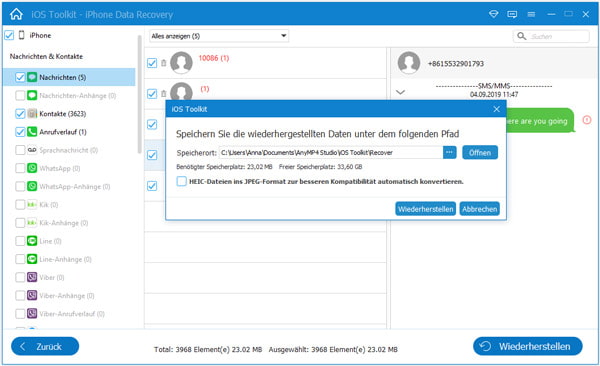
Task: Click the avatar of the 10086 conversation
Action: pos(181,63)
